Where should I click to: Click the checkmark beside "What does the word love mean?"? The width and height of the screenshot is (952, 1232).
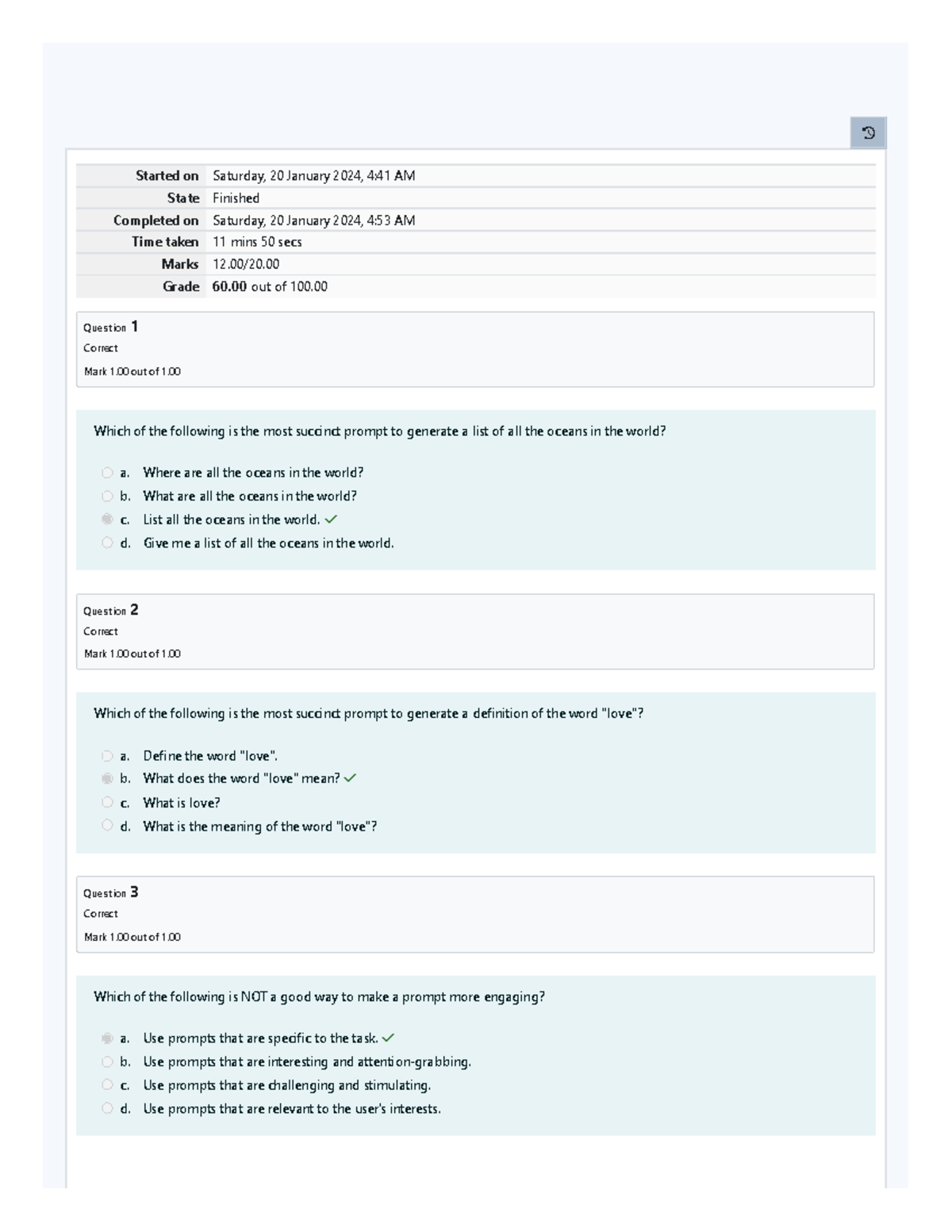[x=349, y=778]
